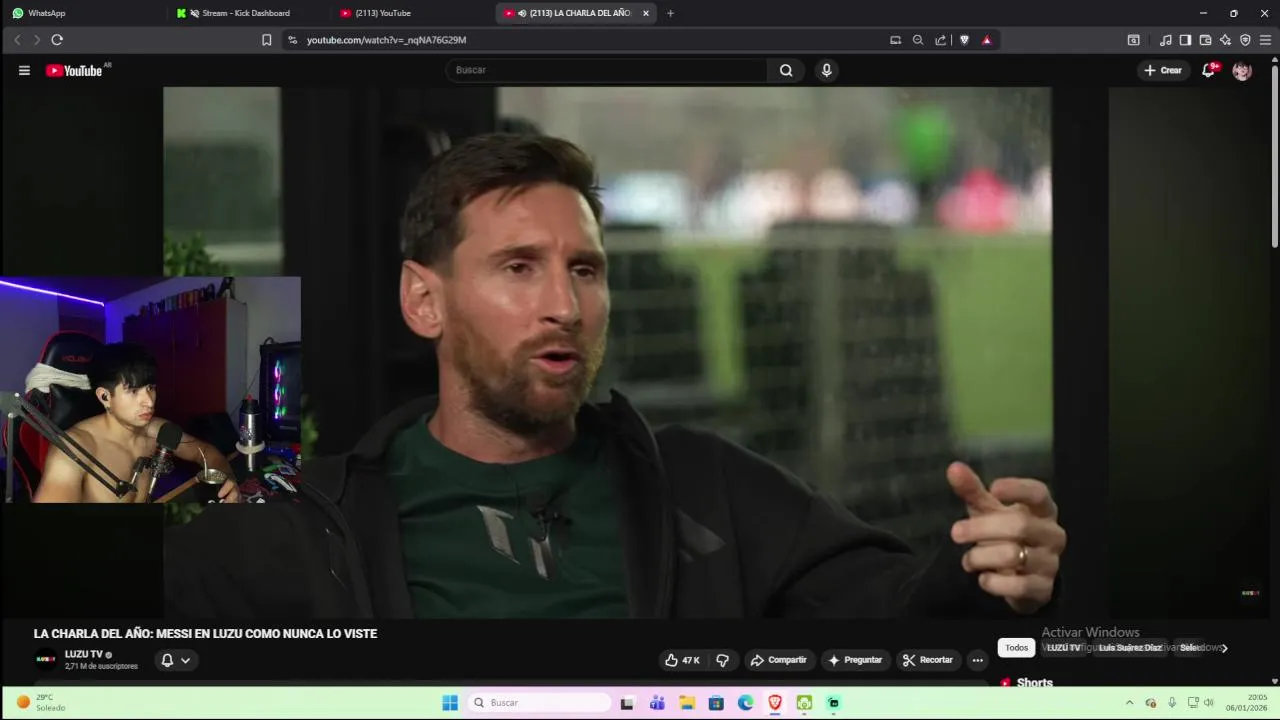Image resolution: width=1280 pixels, height=720 pixels.
Task: Switch to Stream - Kick Dashboard tab
Action: 245,13
